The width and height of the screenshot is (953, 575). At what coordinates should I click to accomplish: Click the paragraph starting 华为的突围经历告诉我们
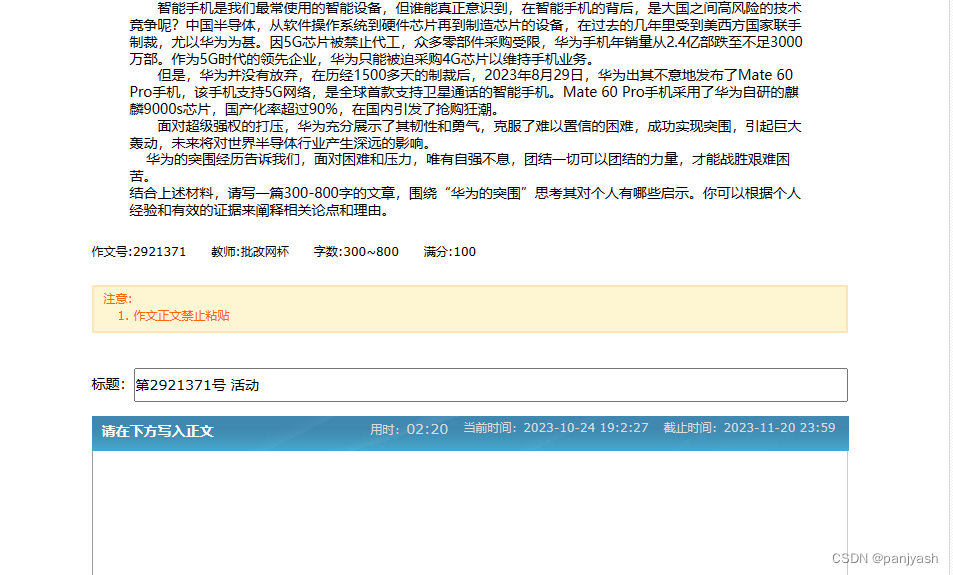459,167
